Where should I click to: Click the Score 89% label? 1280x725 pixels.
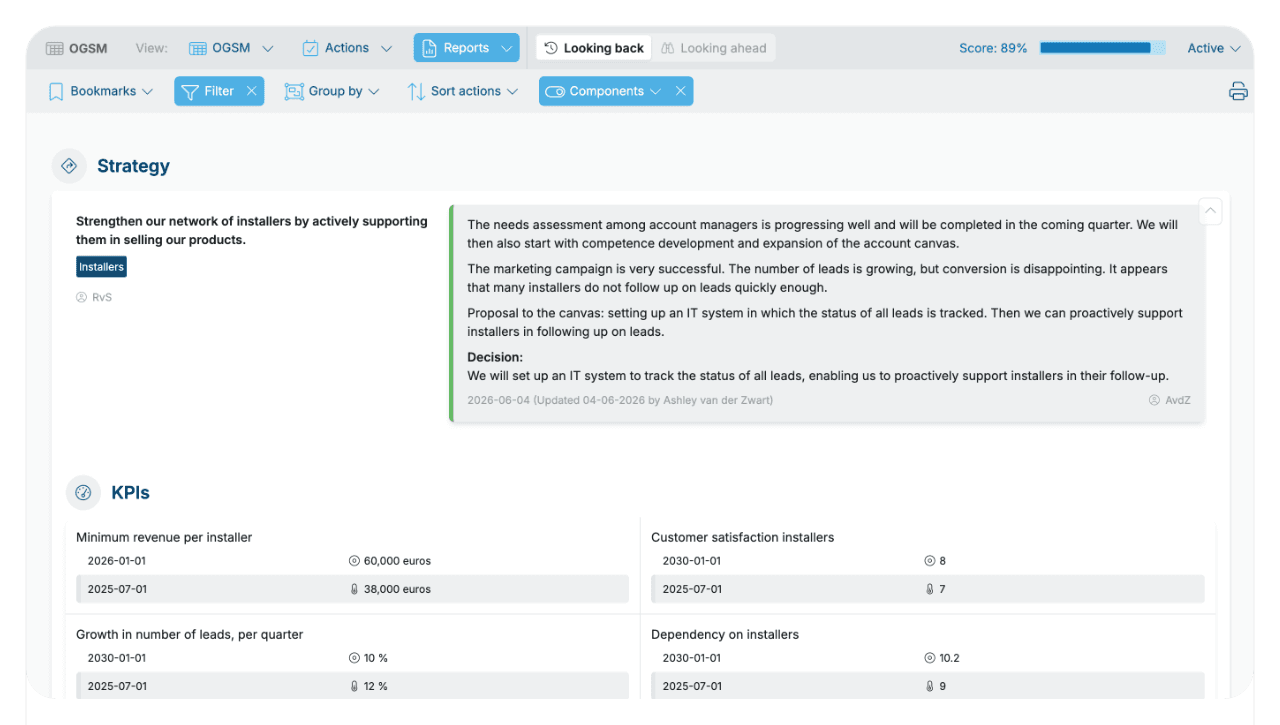pos(993,48)
